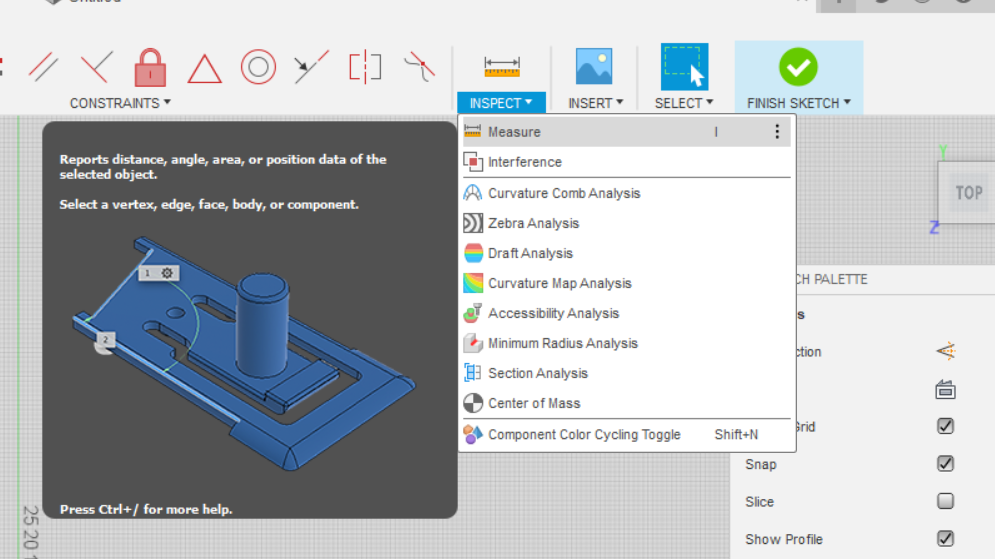Select the Perpendicular constraint tool
Screen dimensions: 995x559
(96, 67)
